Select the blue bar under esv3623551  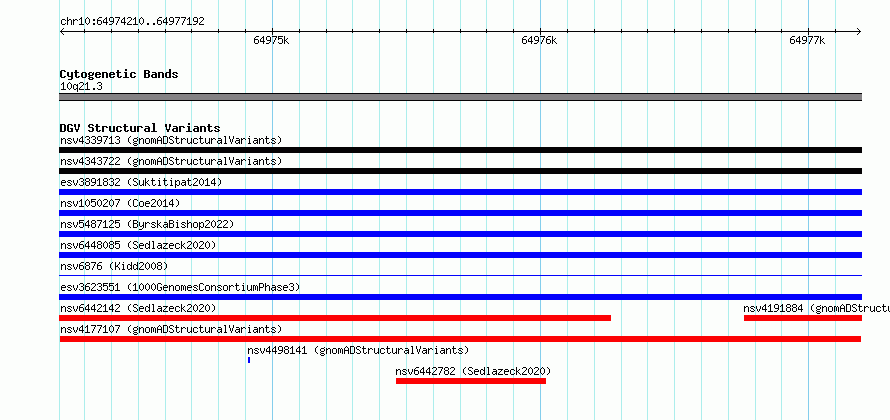[x=460, y=297]
